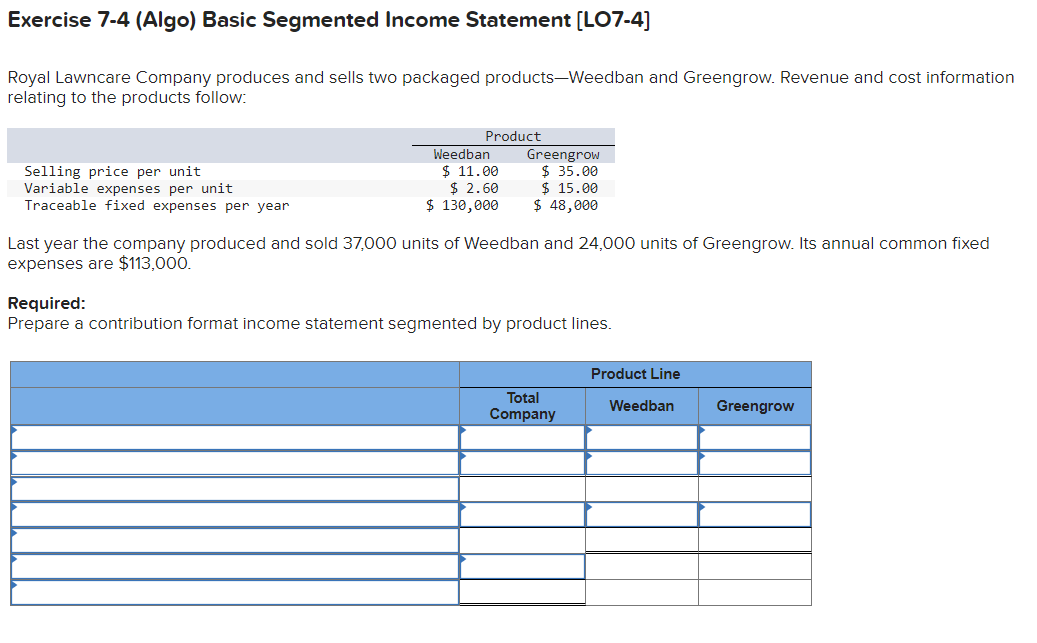Select the top Weedban amount cell
1037x643 pixels.
click(640, 437)
